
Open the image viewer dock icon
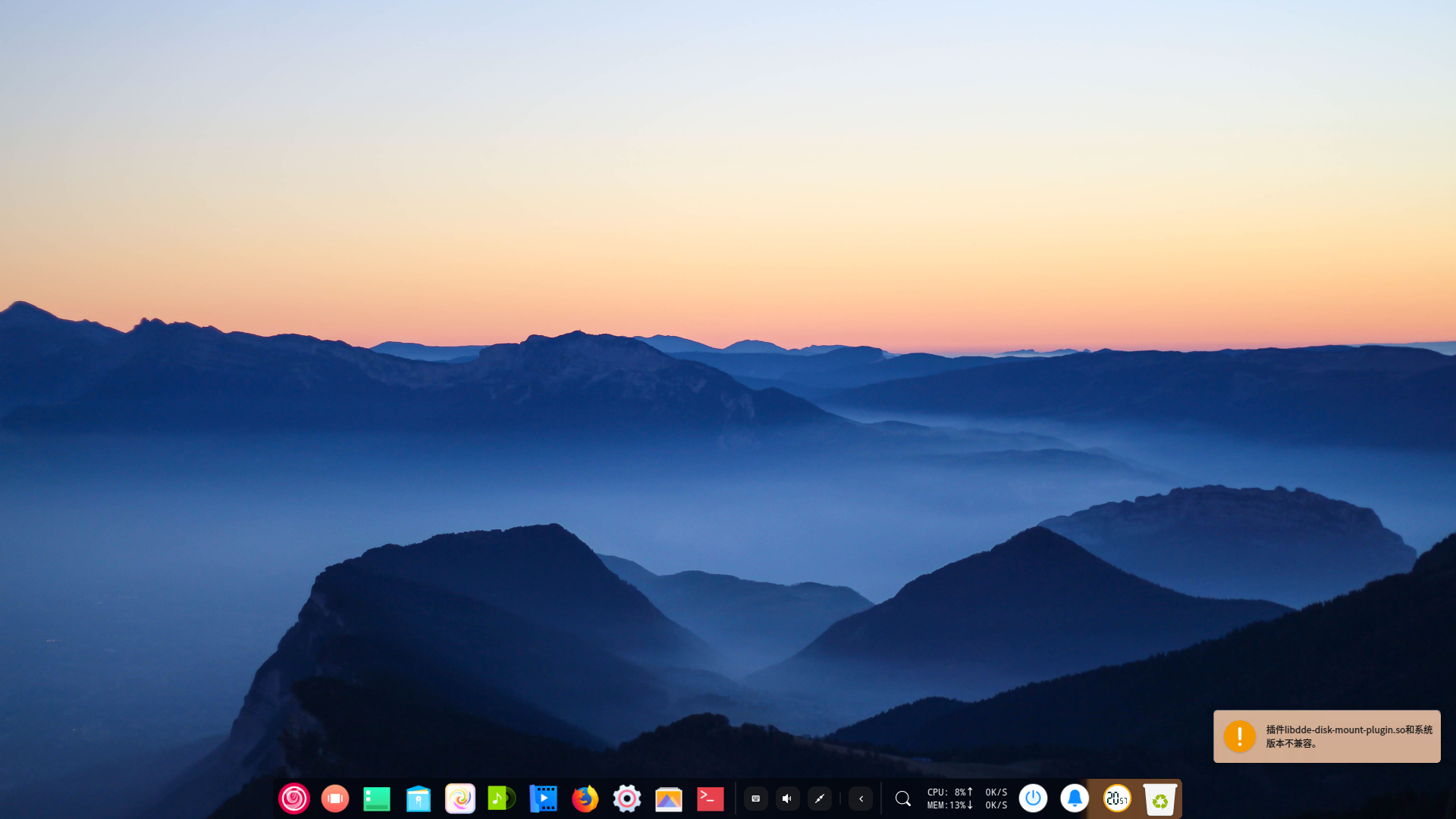(669, 799)
